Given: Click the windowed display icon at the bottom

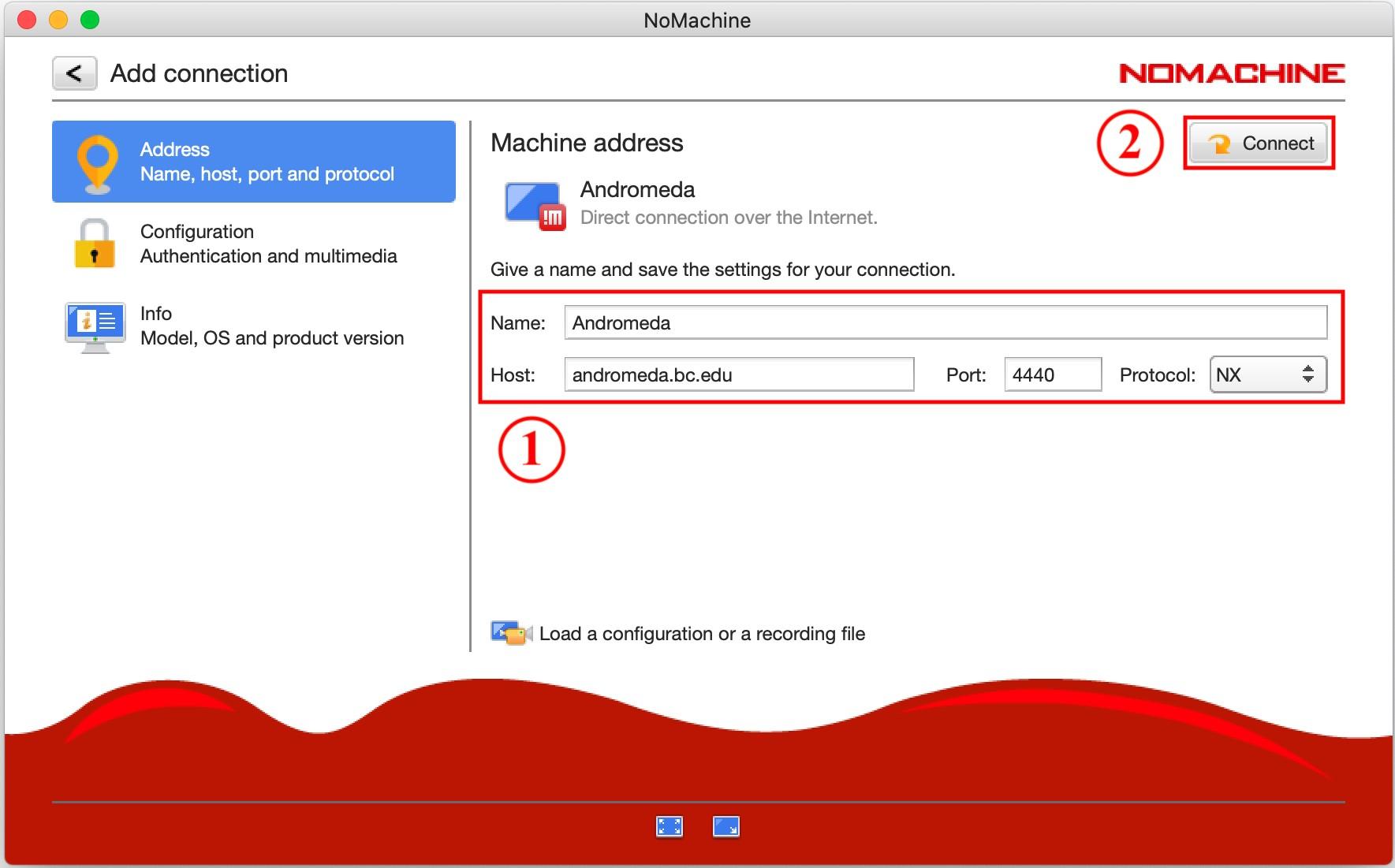Looking at the screenshot, I should tap(726, 826).
